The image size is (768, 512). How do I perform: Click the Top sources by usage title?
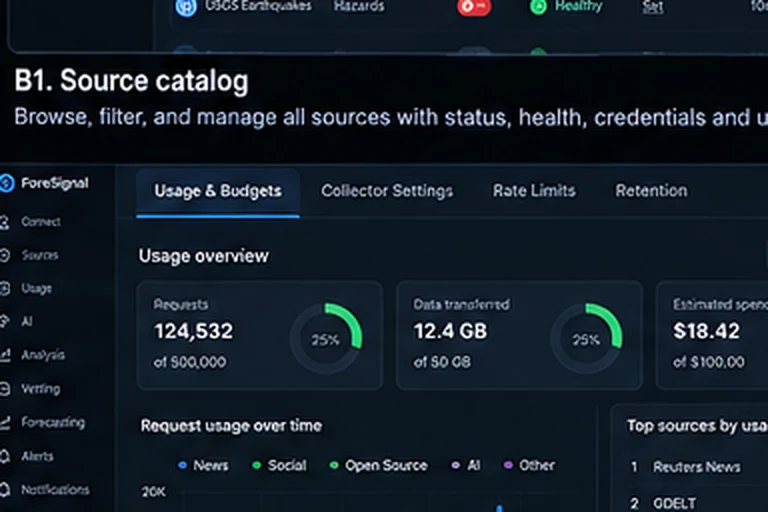click(697, 426)
